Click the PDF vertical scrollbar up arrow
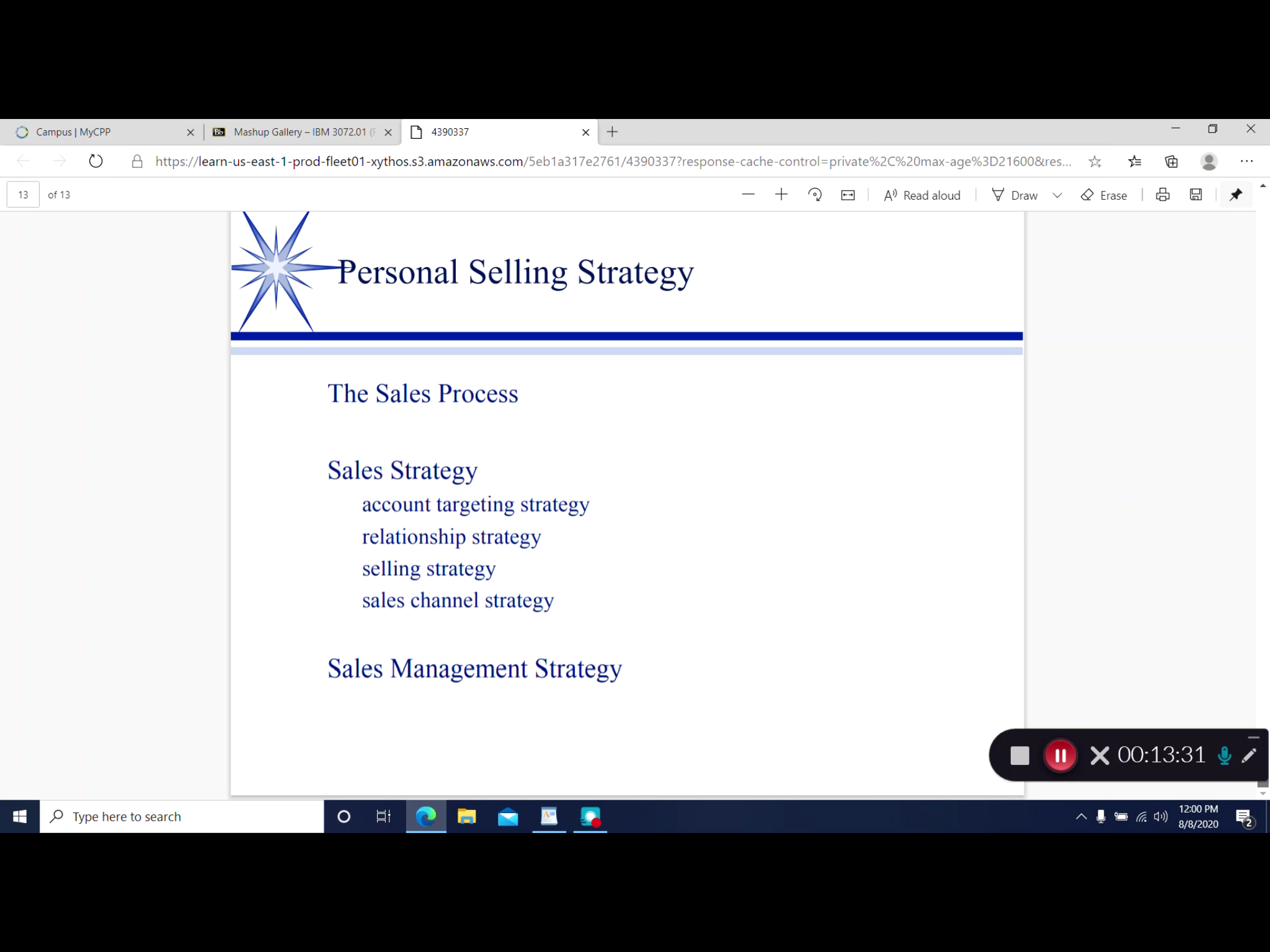 coord(1263,186)
